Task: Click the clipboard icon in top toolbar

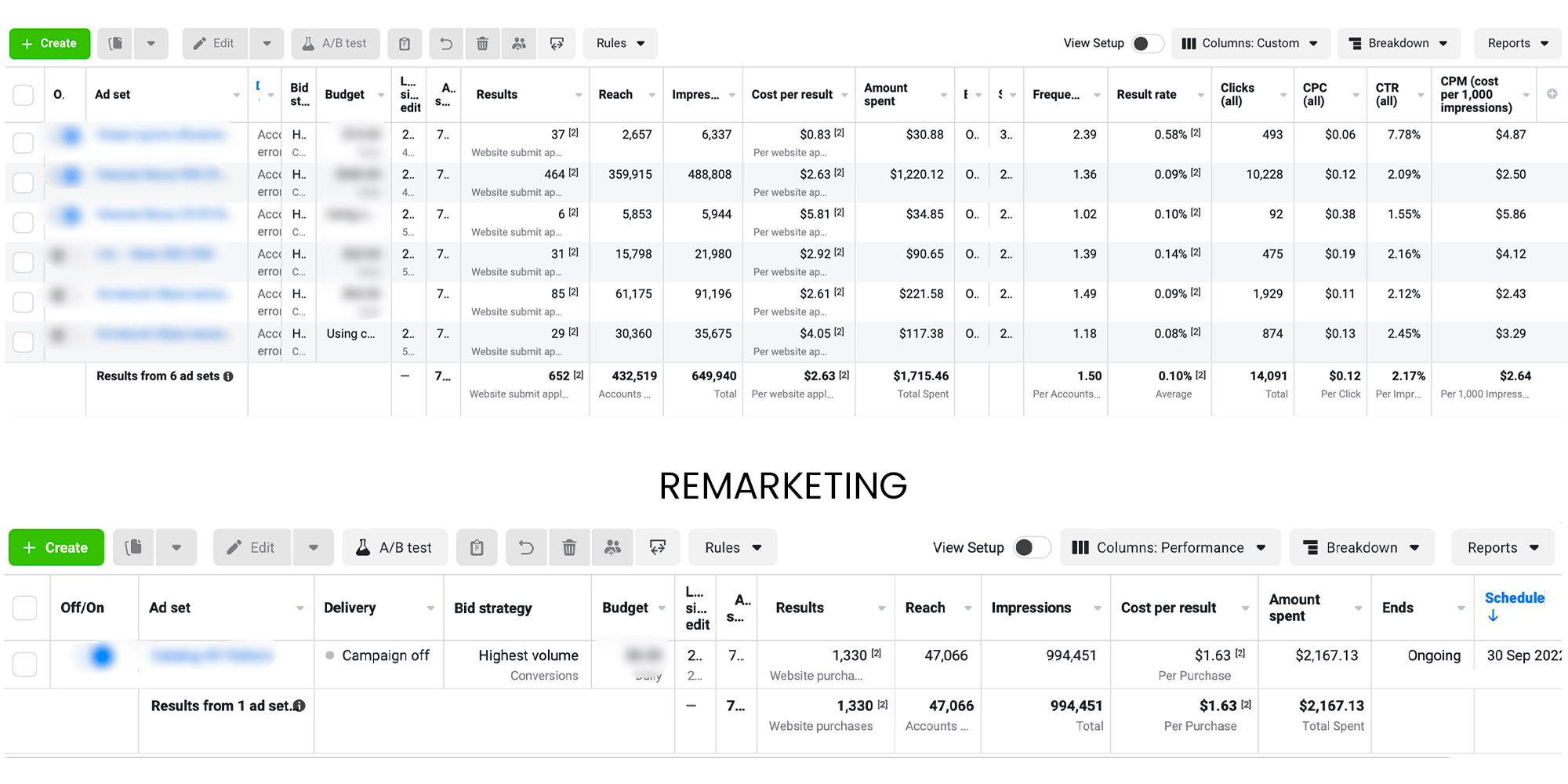Action: [405, 44]
